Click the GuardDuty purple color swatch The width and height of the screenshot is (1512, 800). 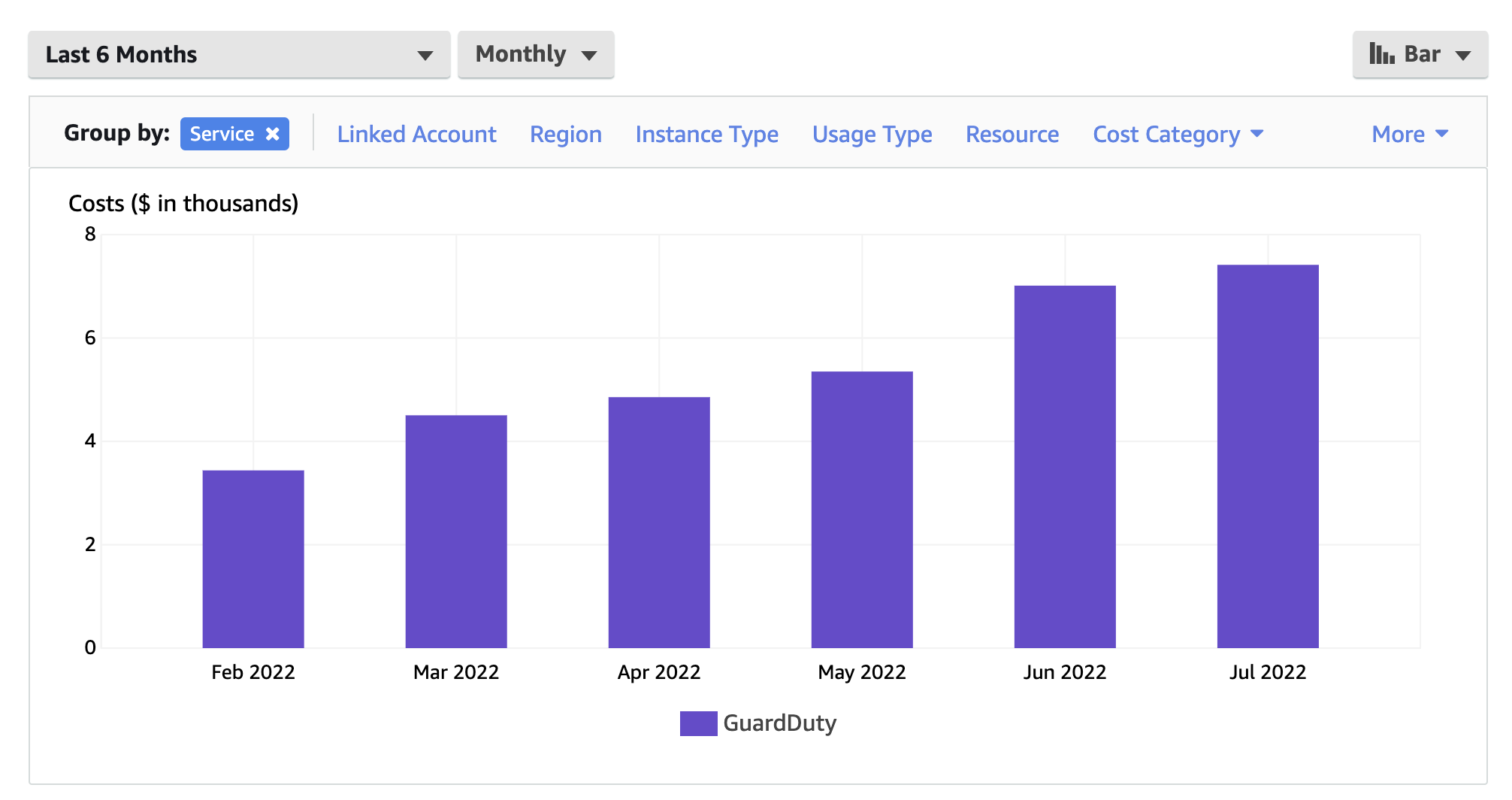(x=698, y=723)
